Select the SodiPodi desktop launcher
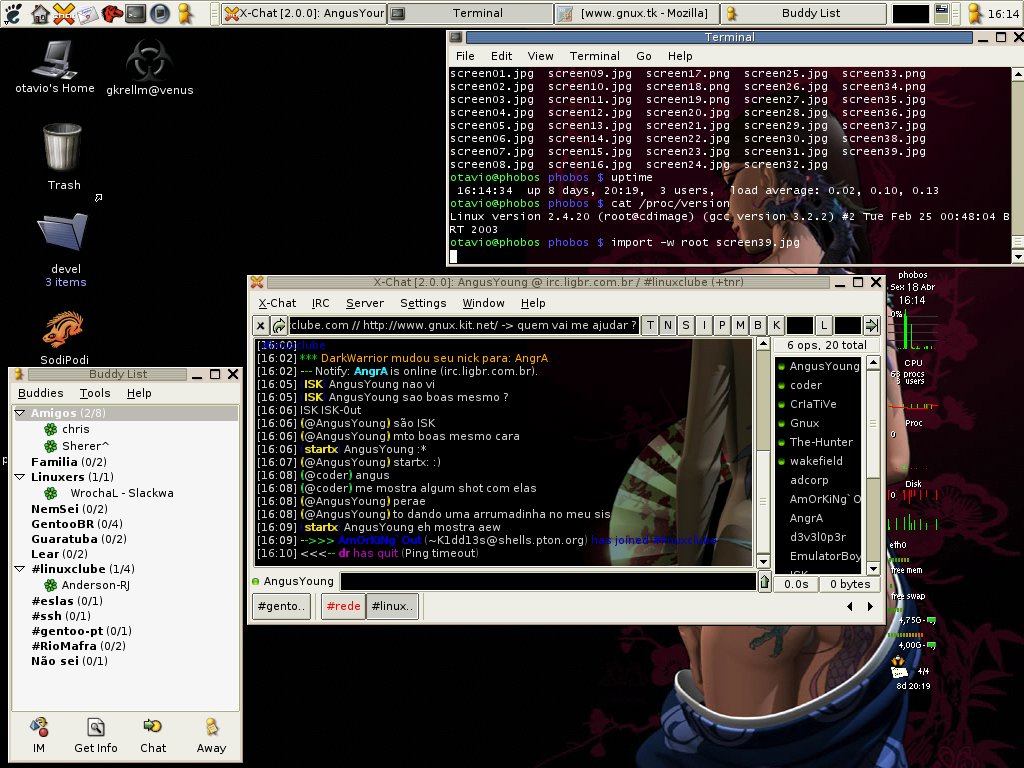1024x768 pixels. click(x=64, y=337)
